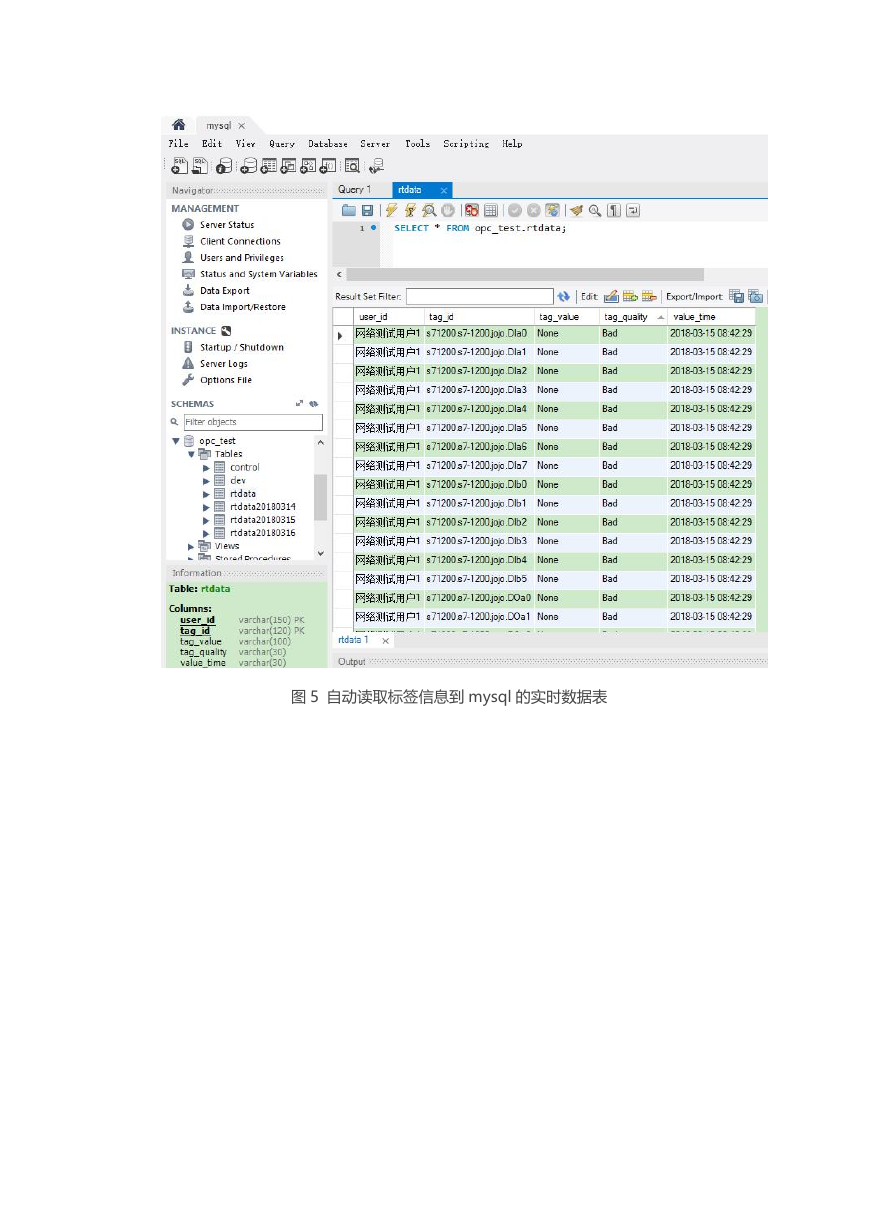Expand the rtdata20180314 table node
The image size is (869, 1228).
[206, 507]
